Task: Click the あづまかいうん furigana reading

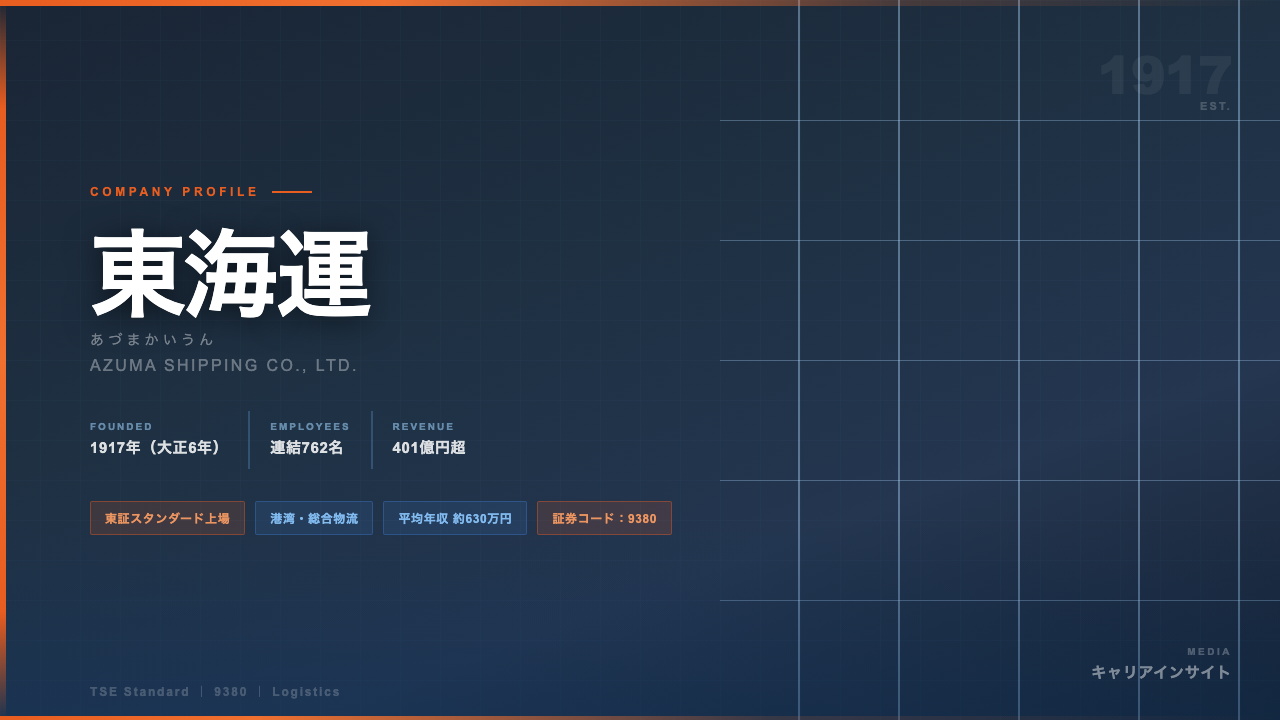Action: click(x=152, y=339)
